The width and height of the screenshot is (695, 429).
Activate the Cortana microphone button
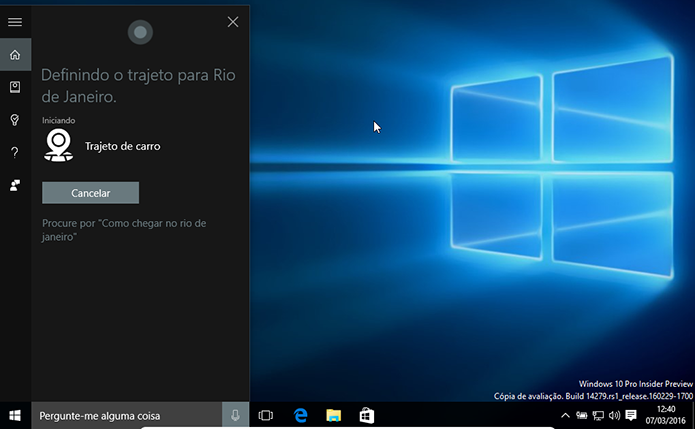click(x=235, y=416)
